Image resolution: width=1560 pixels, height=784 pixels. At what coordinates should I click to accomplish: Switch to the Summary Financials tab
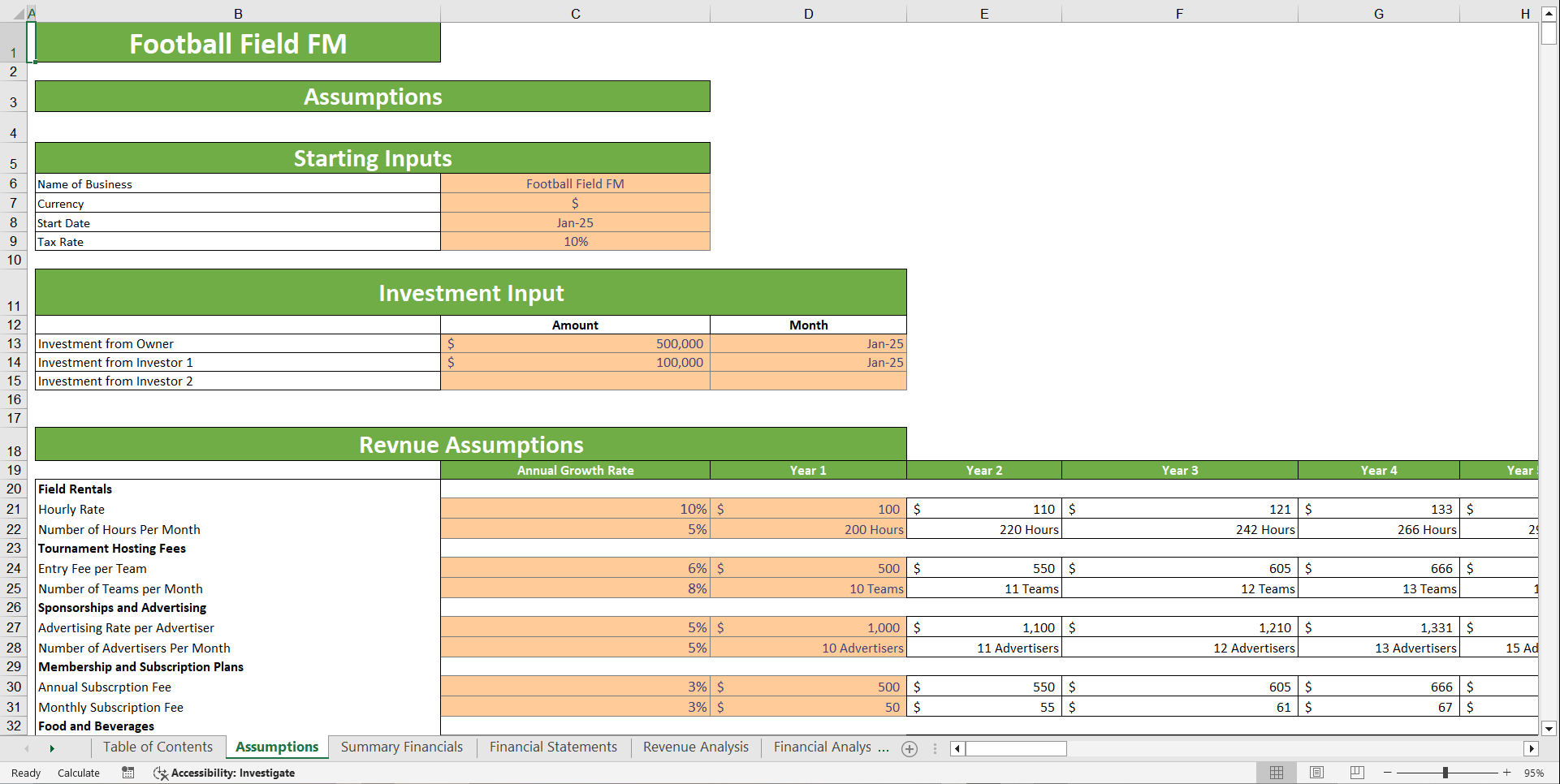(401, 747)
